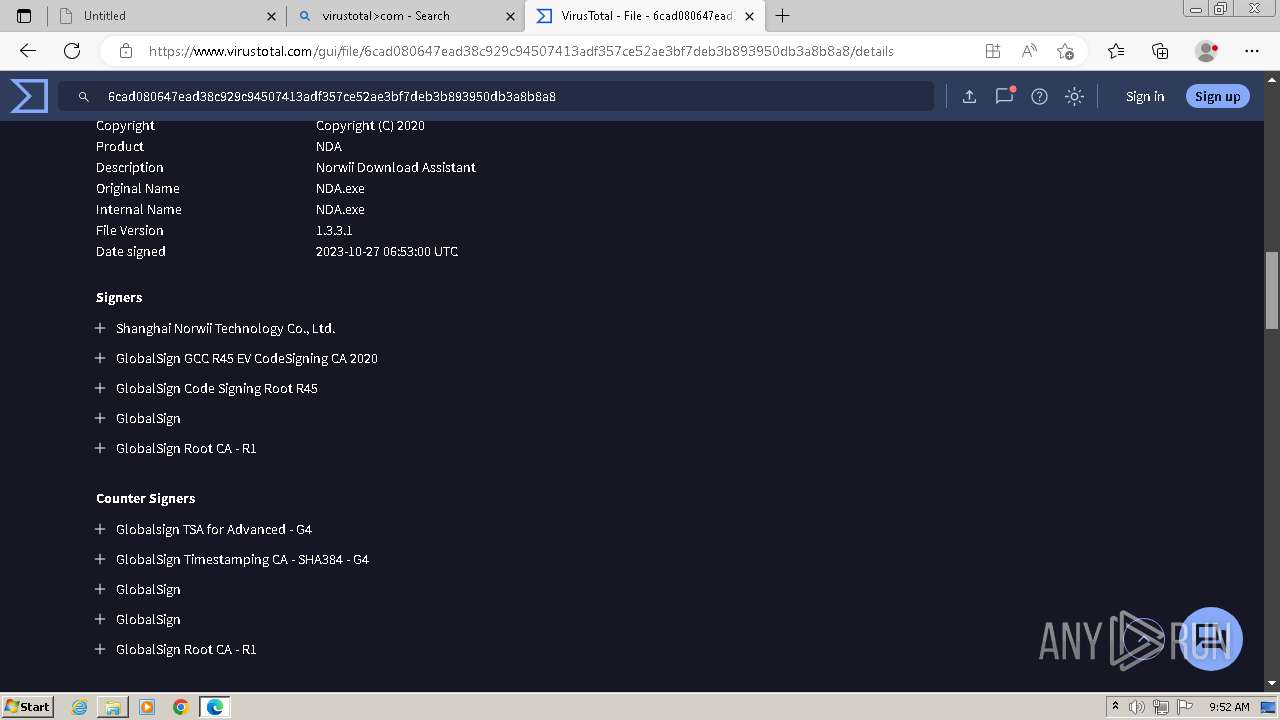Viewport: 1280px width, 720px height.
Task: Click the browser Back arrow
Action: pos(28,51)
